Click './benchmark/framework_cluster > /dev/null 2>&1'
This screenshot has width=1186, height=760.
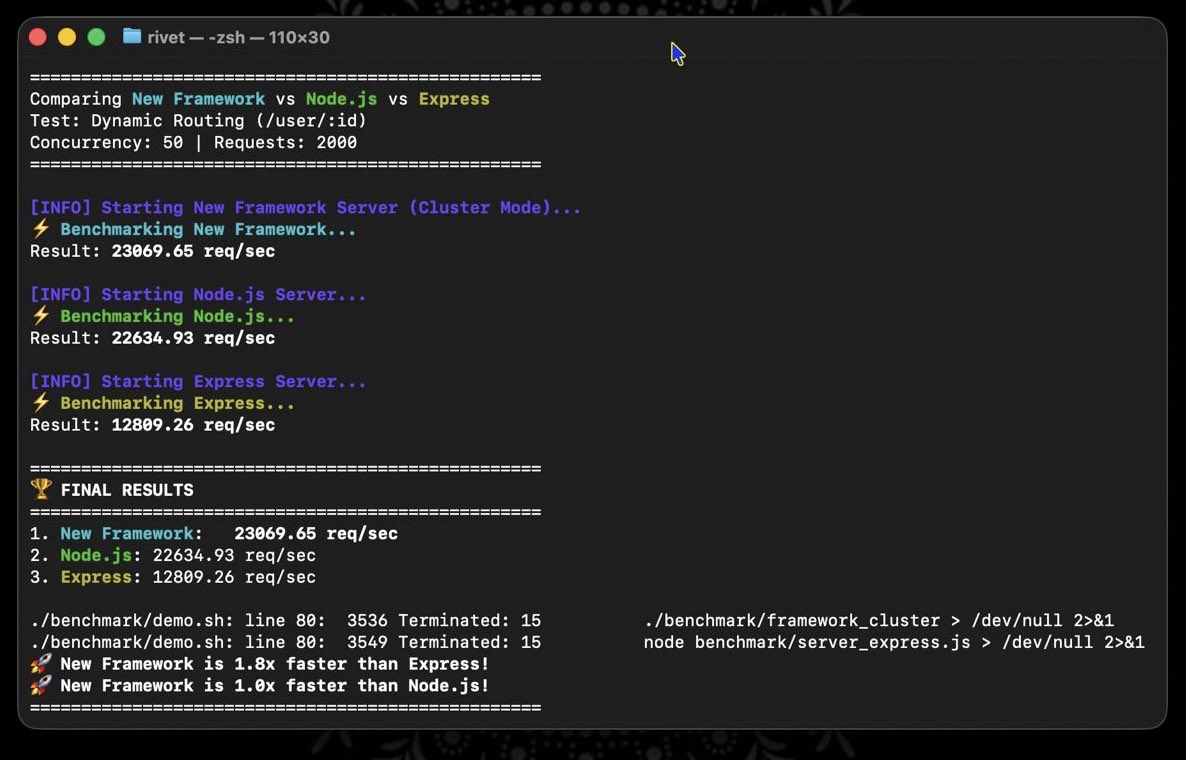click(879, 620)
